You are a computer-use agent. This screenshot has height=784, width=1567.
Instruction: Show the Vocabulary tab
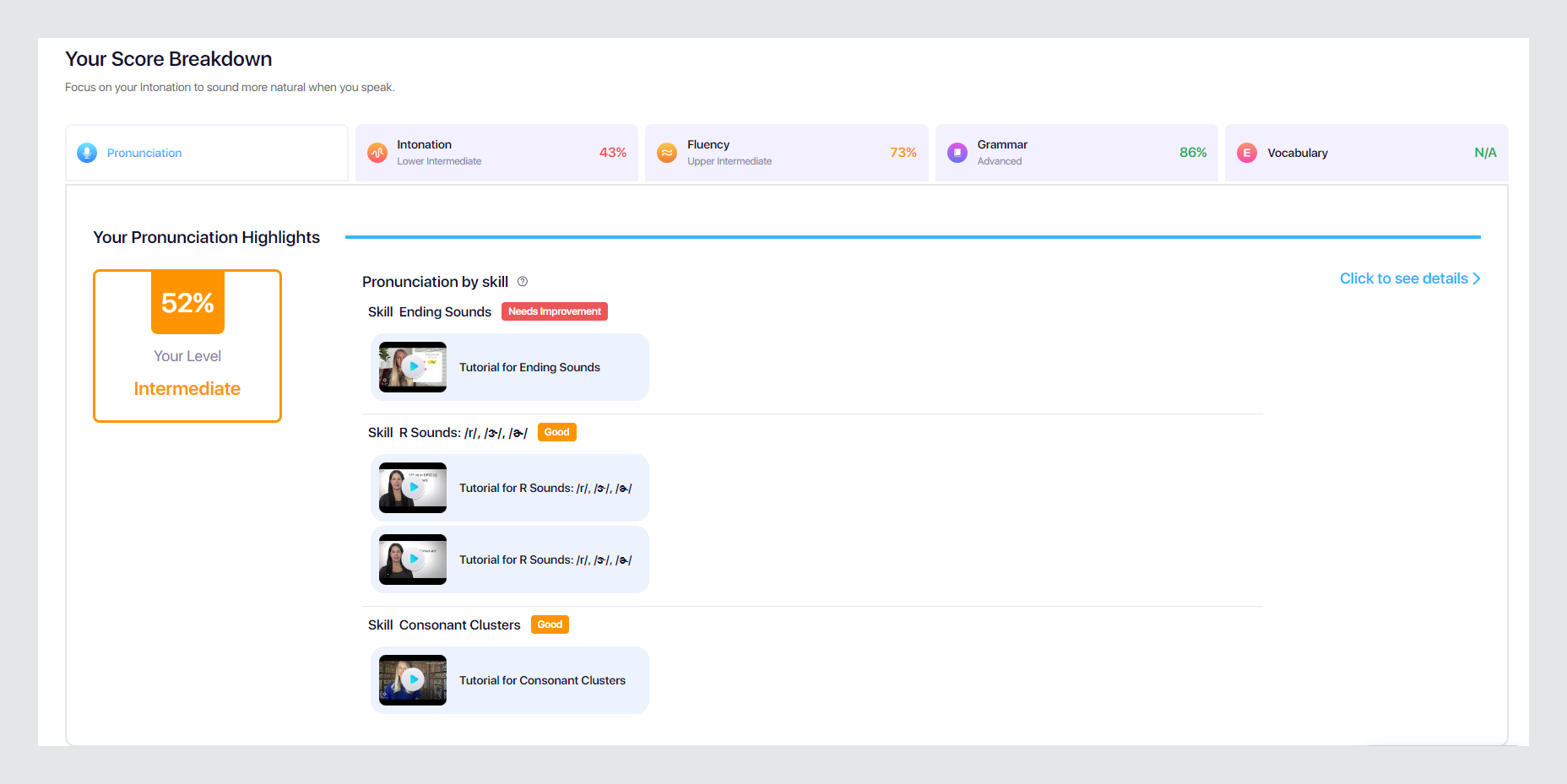(x=1366, y=153)
